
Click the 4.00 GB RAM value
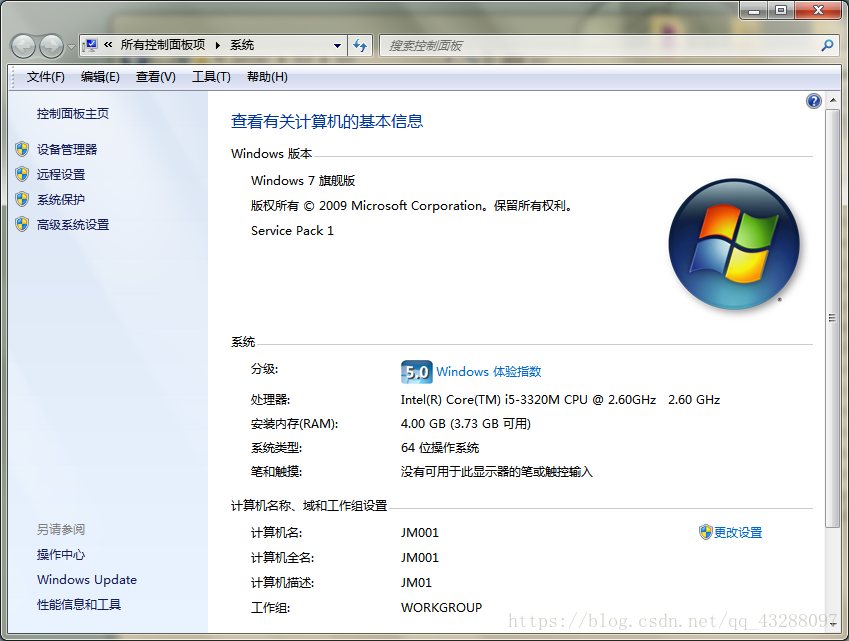pyautogui.click(x=466, y=424)
